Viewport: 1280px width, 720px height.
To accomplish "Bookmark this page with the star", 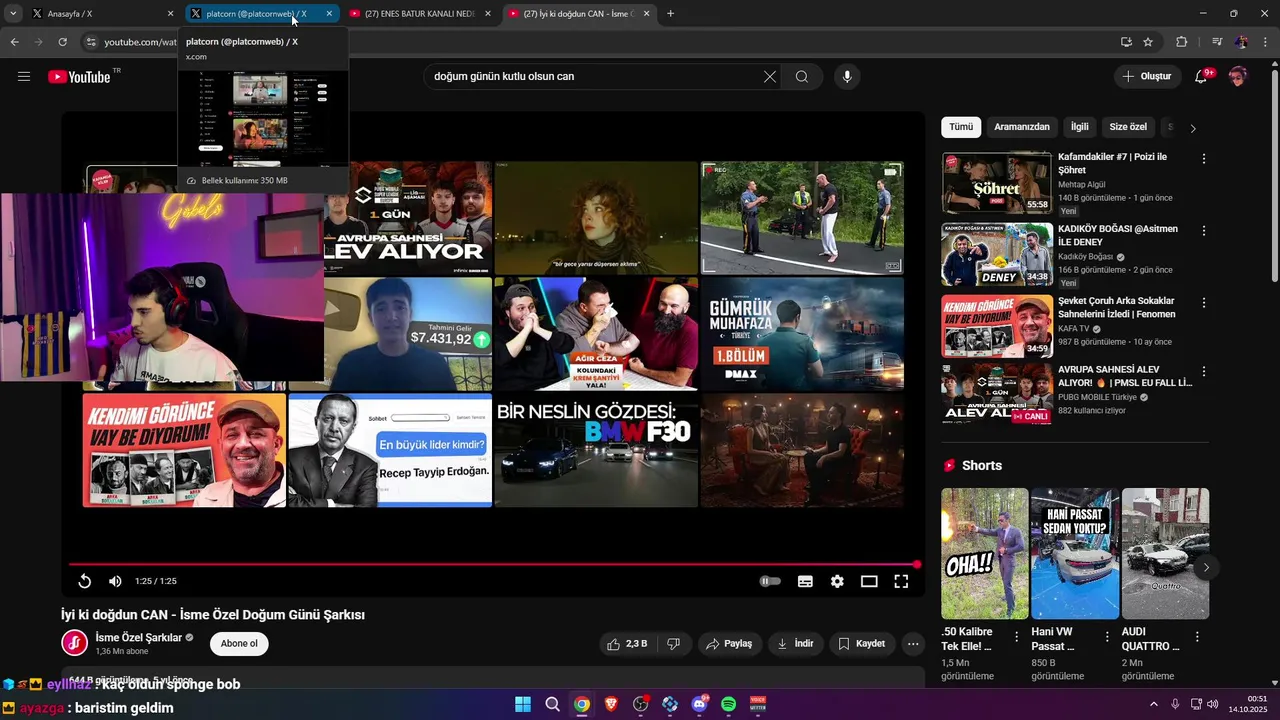I will tap(1148, 42).
